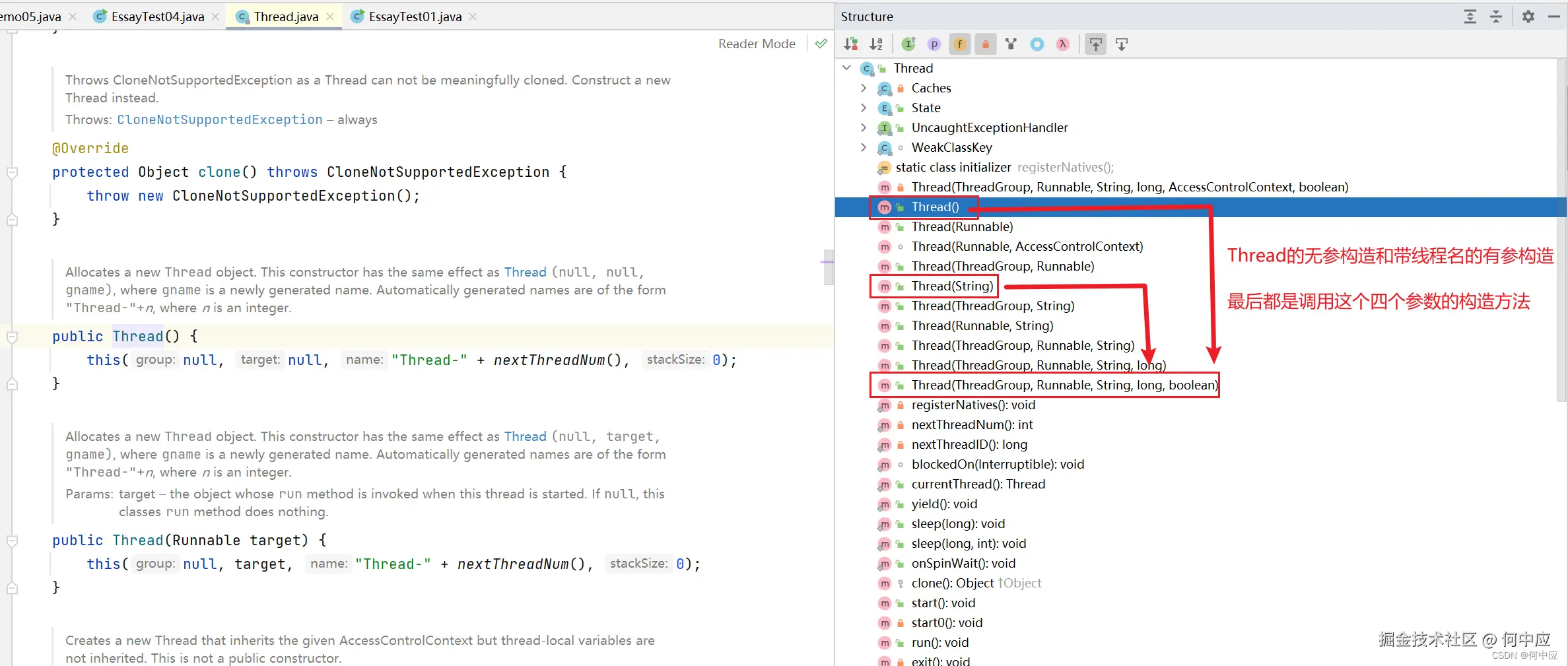The width and height of the screenshot is (1568, 666).
Task: Close the EssayTest04.java tab
Action: click(x=215, y=17)
